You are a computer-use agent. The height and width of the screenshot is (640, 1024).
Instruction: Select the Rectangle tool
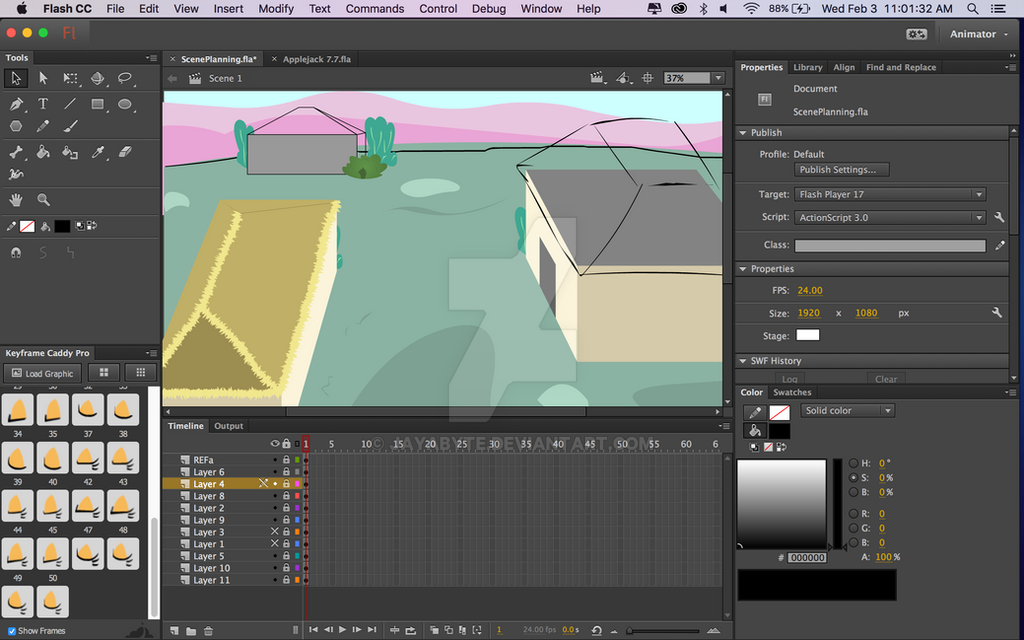(x=97, y=104)
